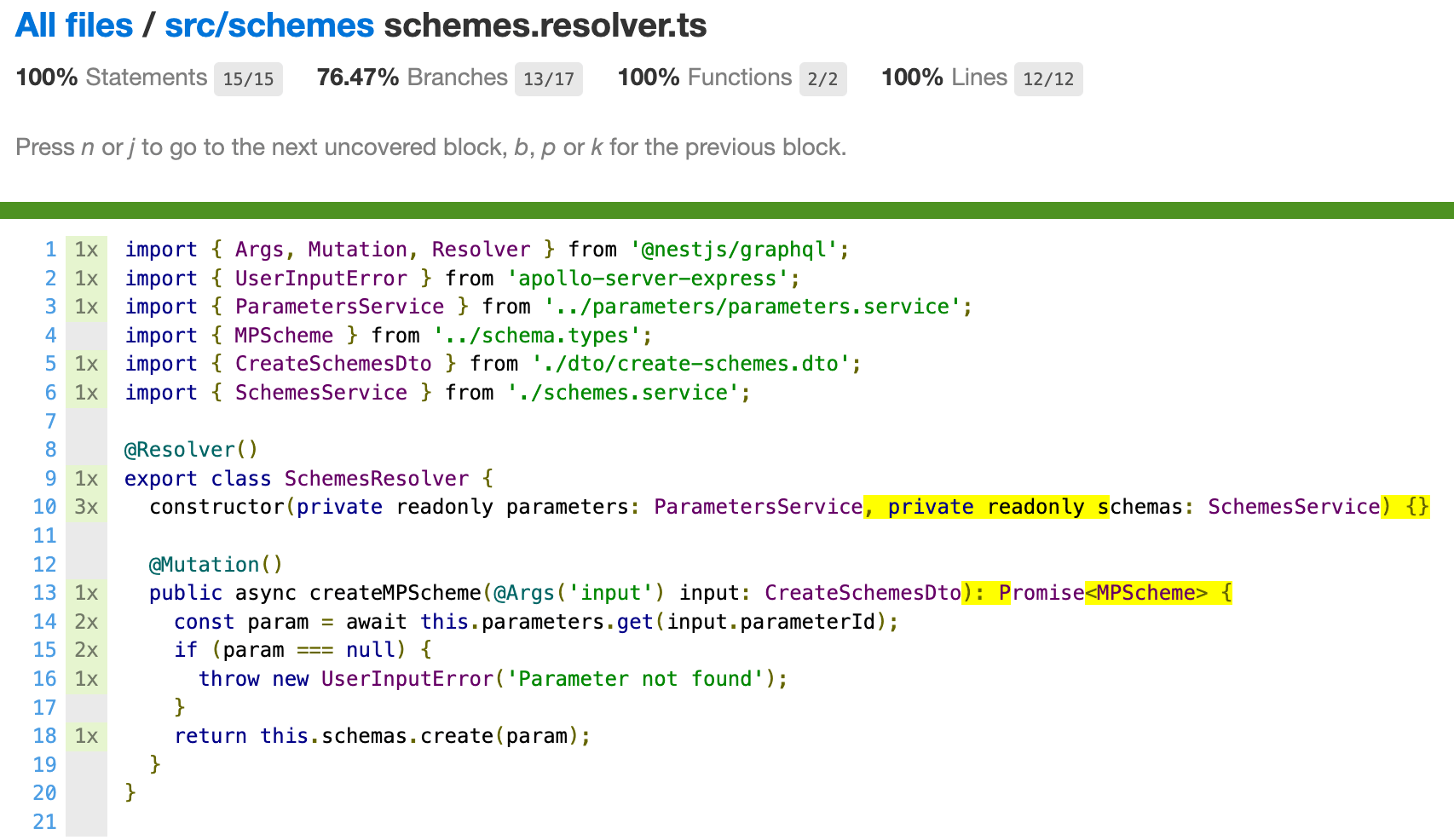Viewport: 1454px width, 840px height.
Task: Click the @Mutation() decorator
Action: tap(216, 565)
